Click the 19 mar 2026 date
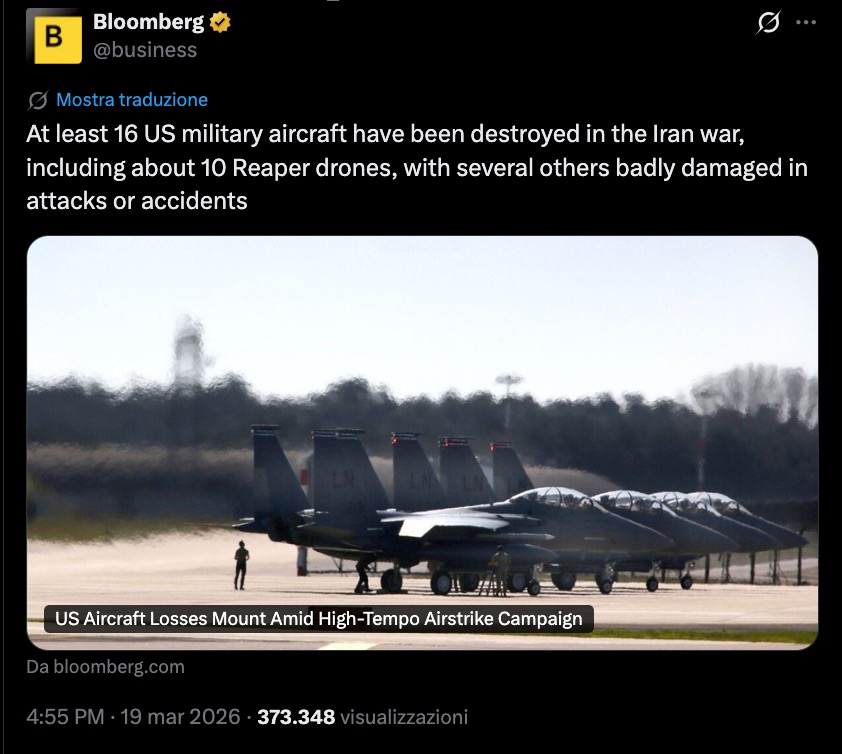 (180, 717)
